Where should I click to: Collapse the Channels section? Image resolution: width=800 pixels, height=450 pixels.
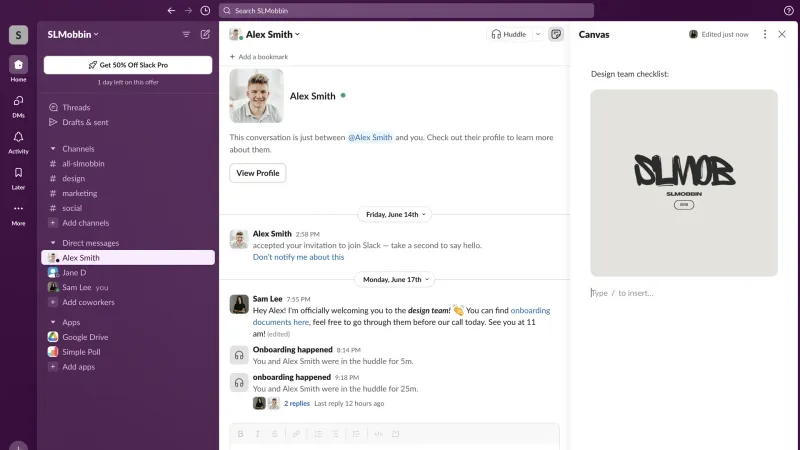(x=53, y=148)
